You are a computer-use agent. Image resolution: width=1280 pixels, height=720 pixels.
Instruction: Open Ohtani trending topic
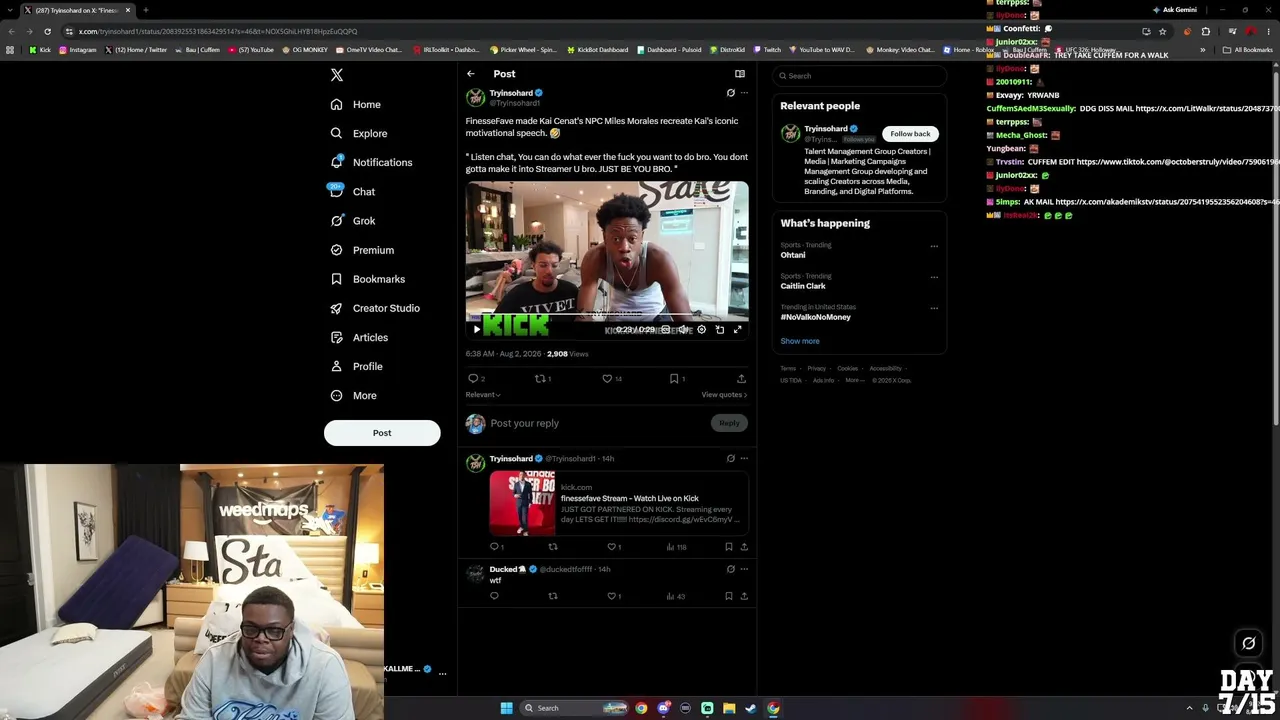793,255
